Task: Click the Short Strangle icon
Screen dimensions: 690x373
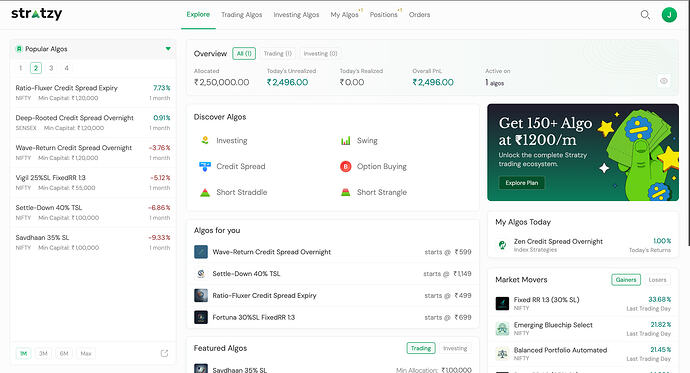Action: pyautogui.click(x=345, y=192)
